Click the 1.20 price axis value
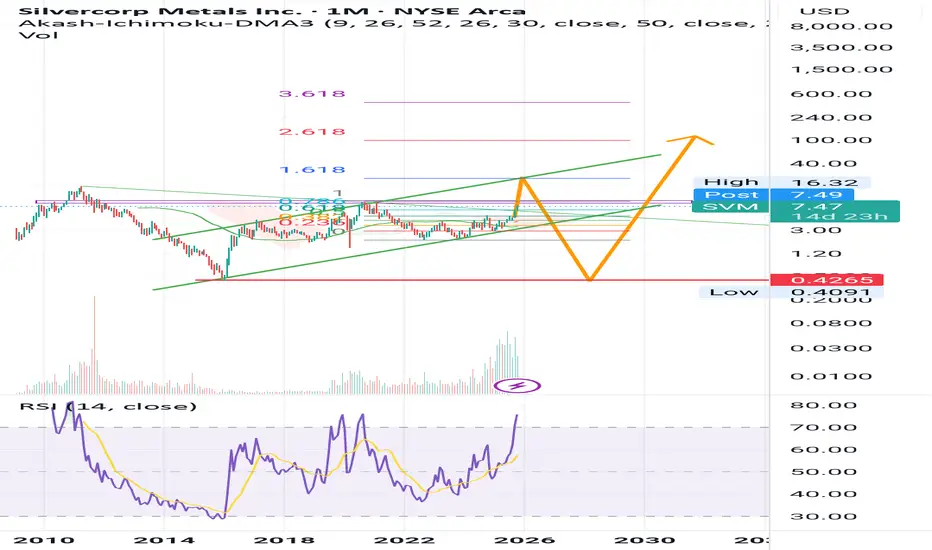Image resolution: width=932 pixels, height=550 pixels. coord(816,254)
